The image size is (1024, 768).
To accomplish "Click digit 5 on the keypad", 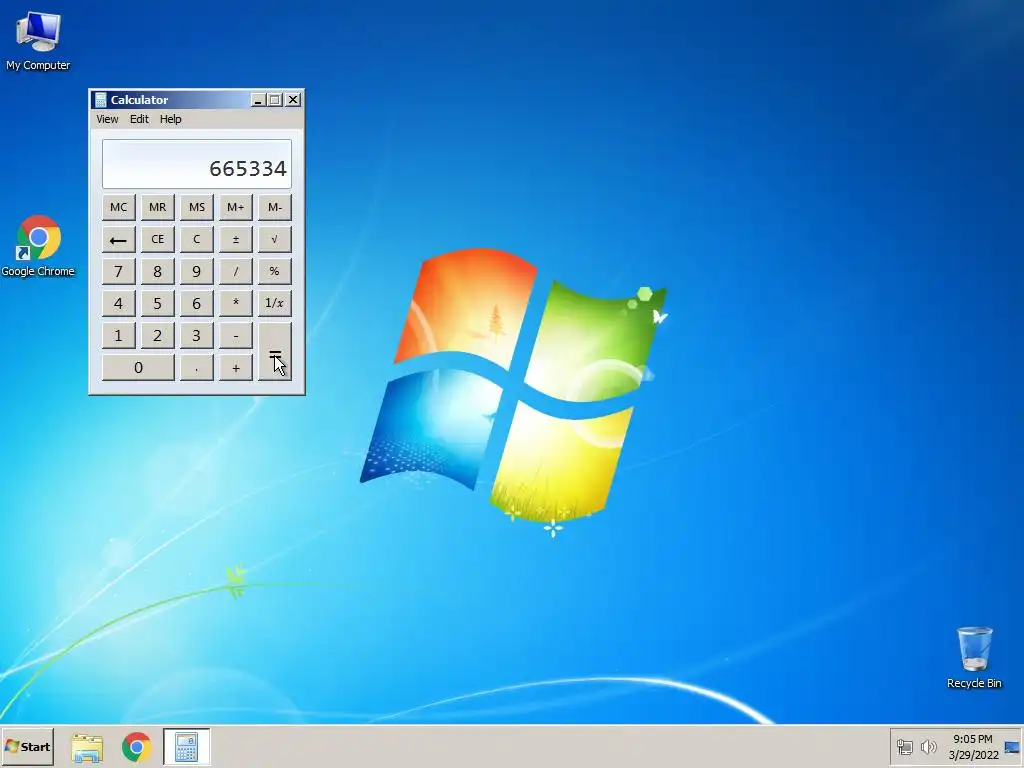I will point(157,304).
